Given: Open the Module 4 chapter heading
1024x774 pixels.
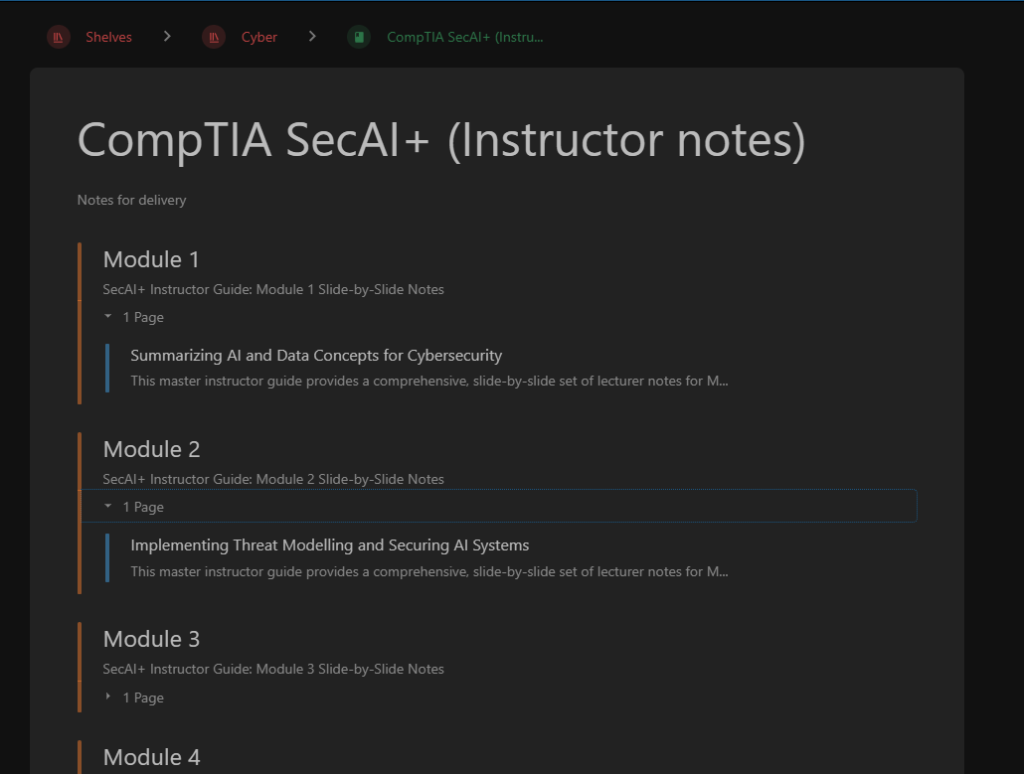Looking at the screenshot, I should point(152,758).
